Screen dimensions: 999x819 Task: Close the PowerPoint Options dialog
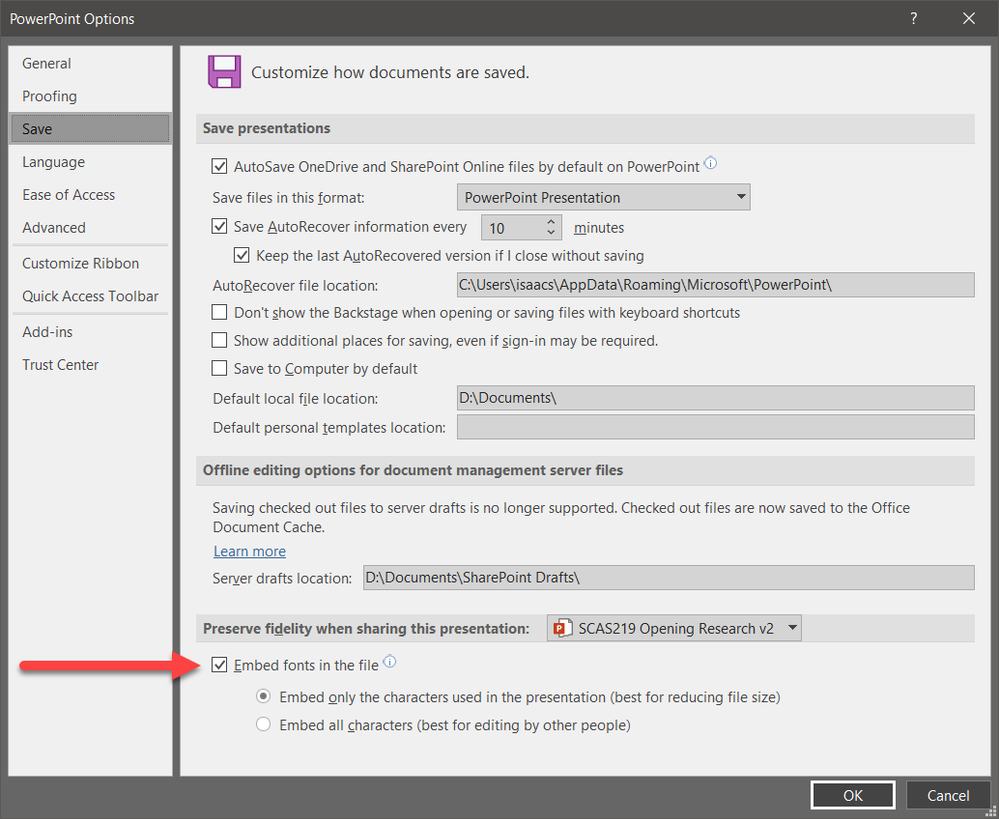click(968, 18)
